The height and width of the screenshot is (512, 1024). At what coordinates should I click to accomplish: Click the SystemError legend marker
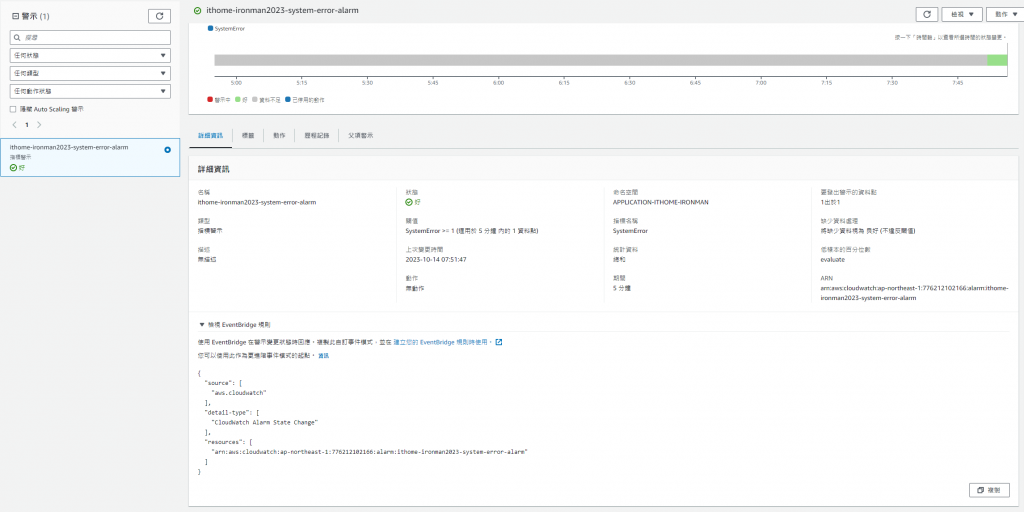tap(210, 29)
